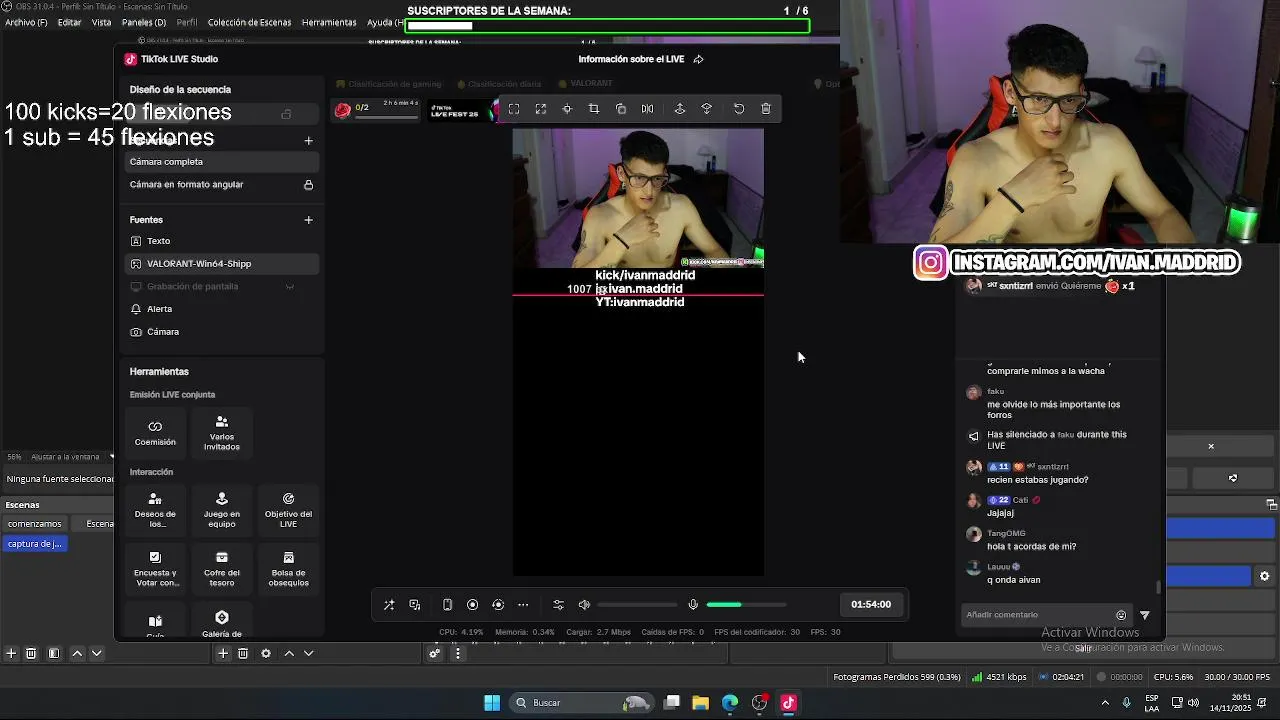Open TikTok LIVE Studio from taskbar

[788, 703]
